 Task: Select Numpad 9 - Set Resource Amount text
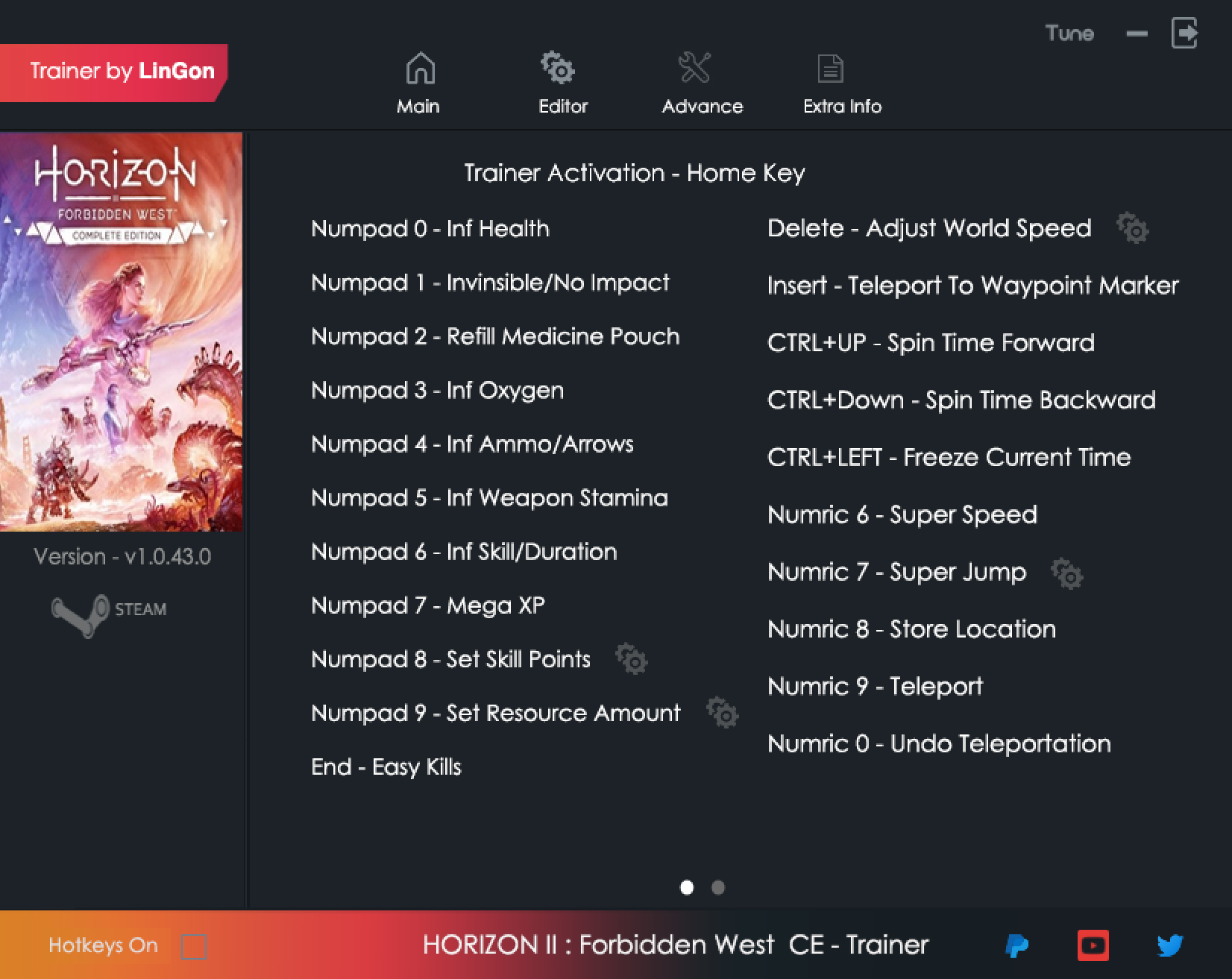pos(496,714)
